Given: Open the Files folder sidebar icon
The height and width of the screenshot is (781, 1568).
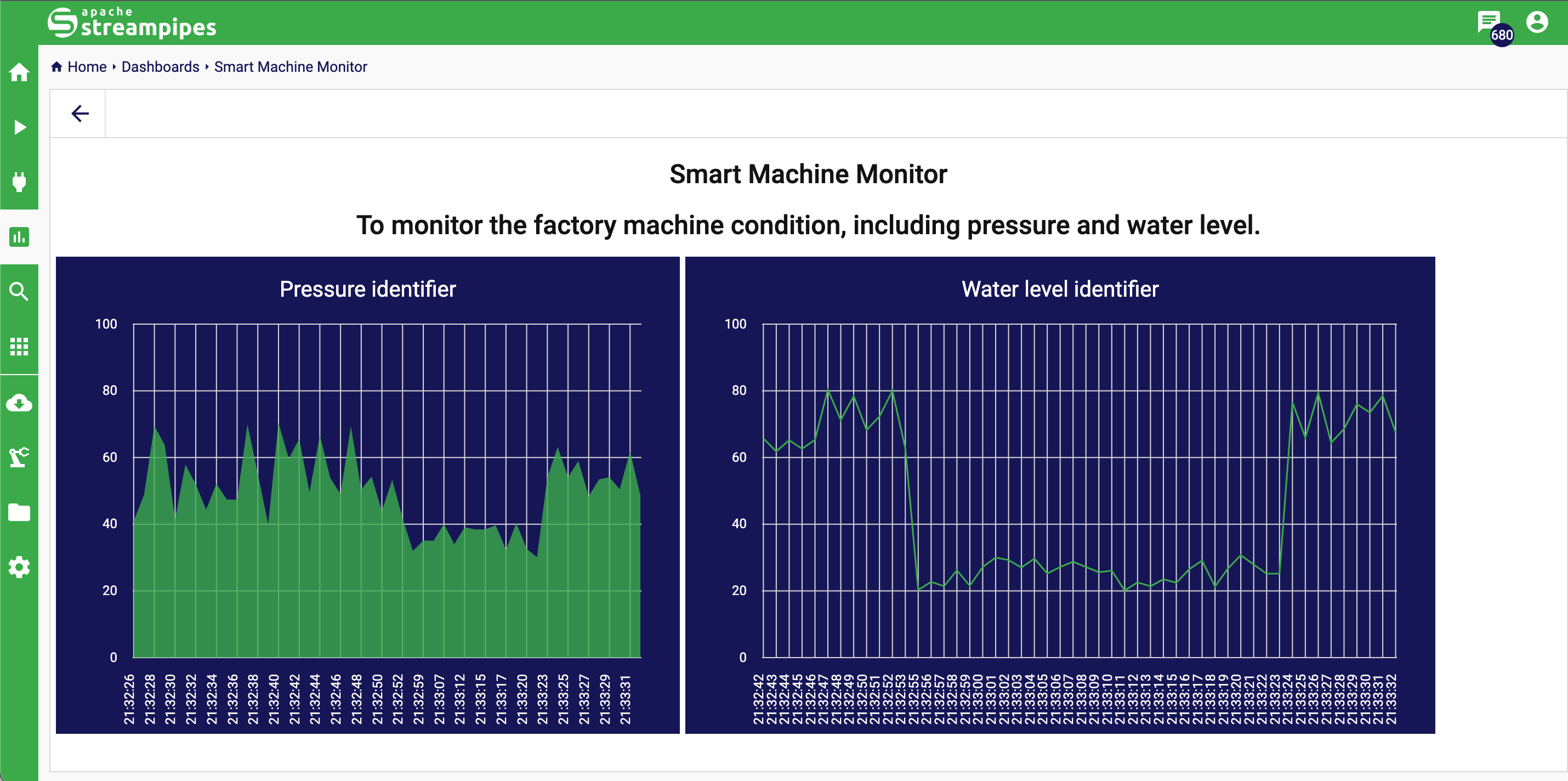Looking at the screenshot, I should (x=19, y=512).
